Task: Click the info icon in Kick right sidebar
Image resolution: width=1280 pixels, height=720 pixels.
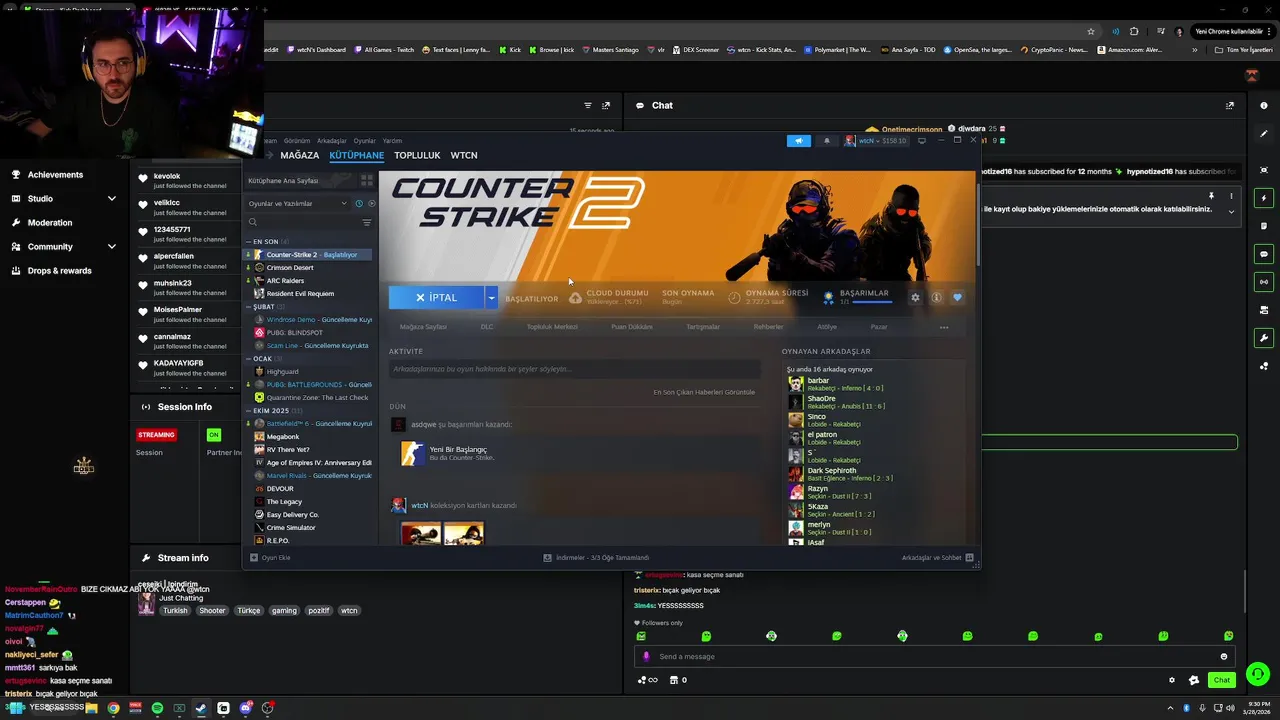Action: (1264, 105)
